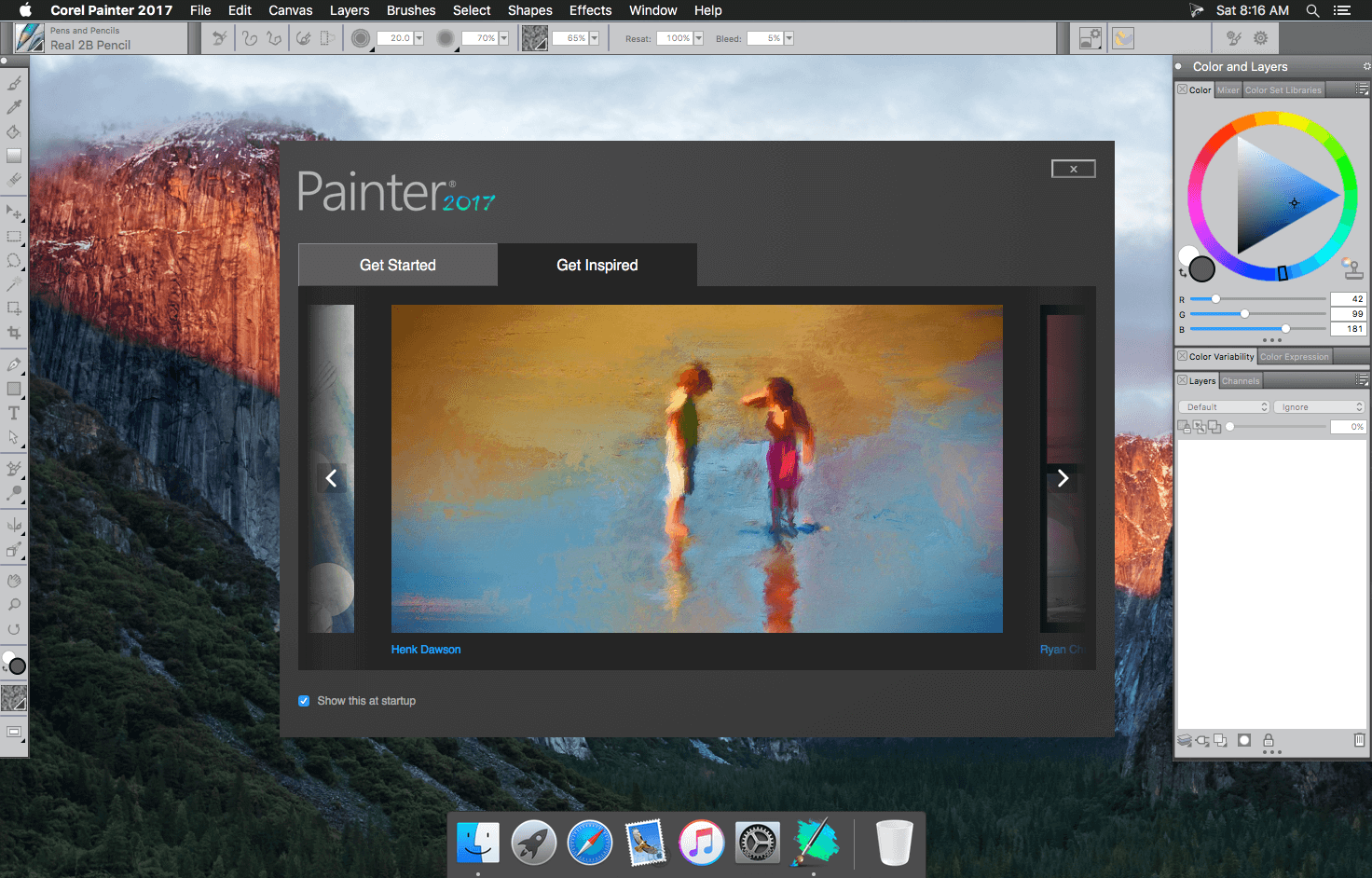Open the Color panel options menu

(x=1362, y=89)
